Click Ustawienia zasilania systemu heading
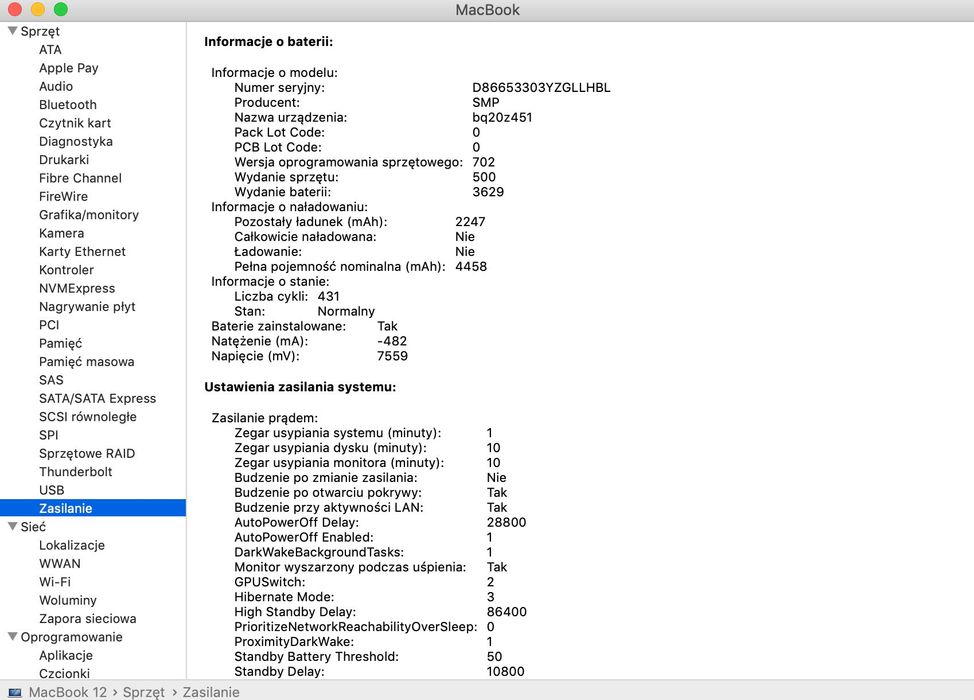This screenshot has height=700, width=974. coord(300,387)
